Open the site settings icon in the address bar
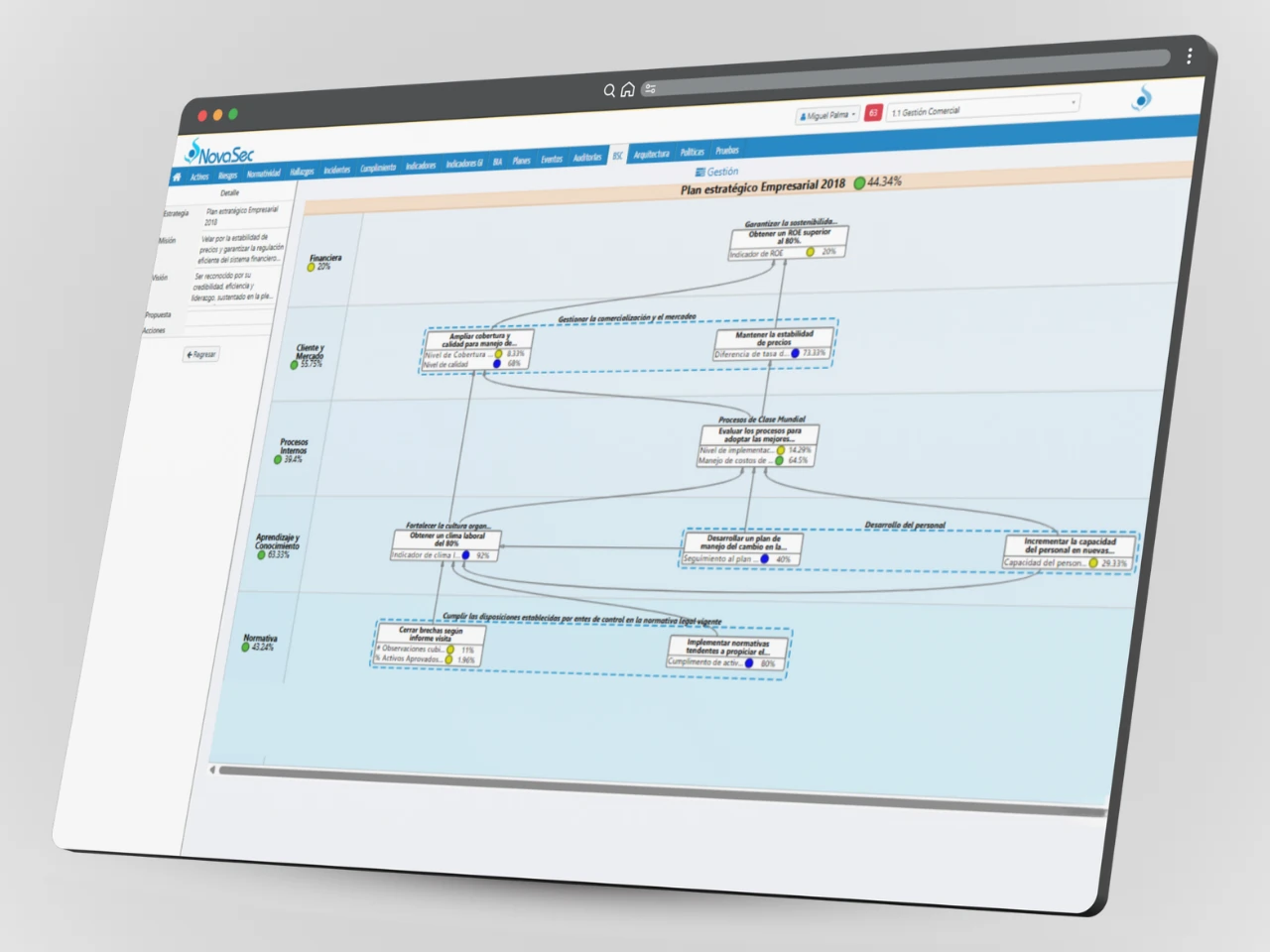Viewport: 1270px width, 952px height. [x=650, y=88]
